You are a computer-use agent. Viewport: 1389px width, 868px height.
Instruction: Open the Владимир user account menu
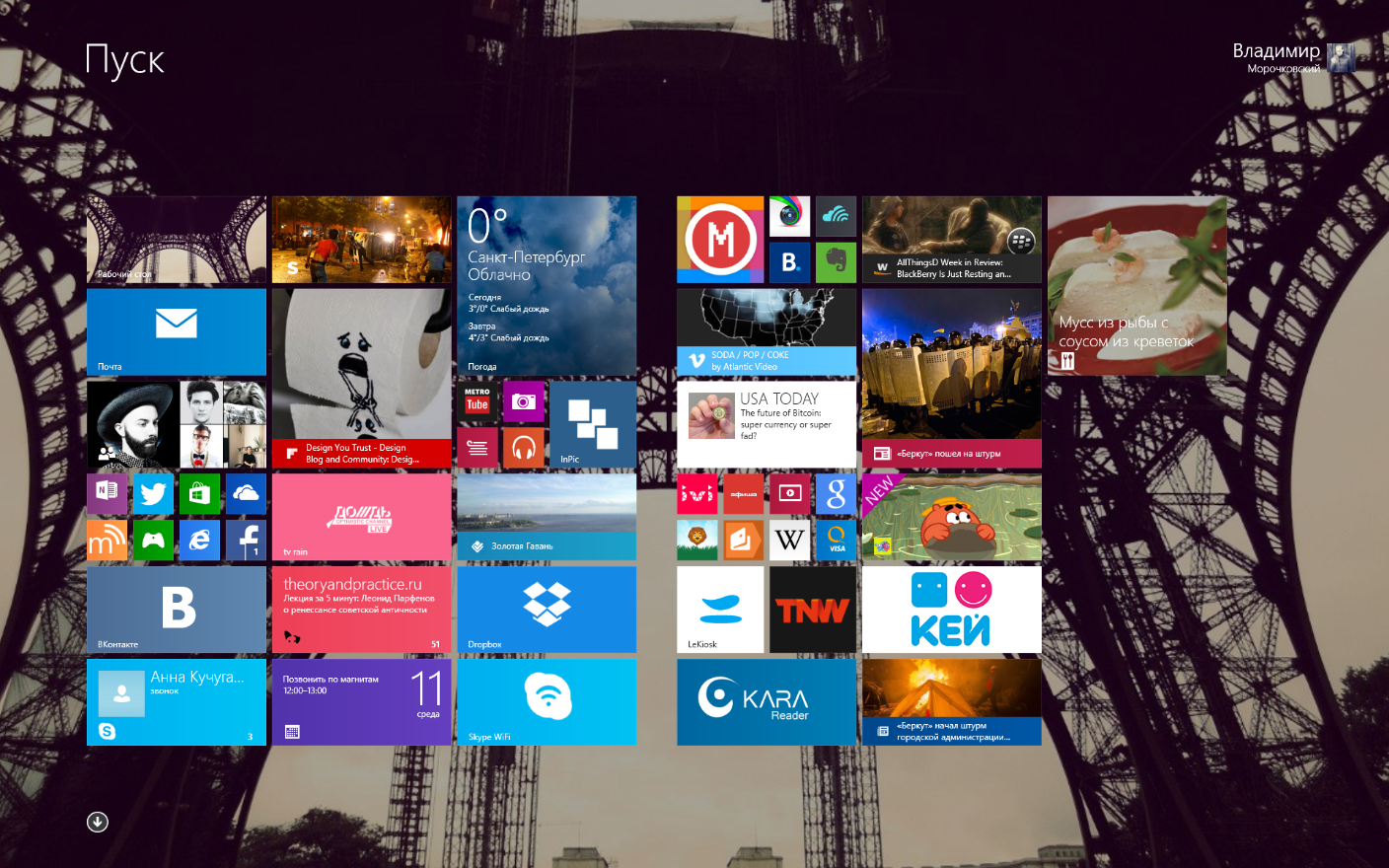1293,57
